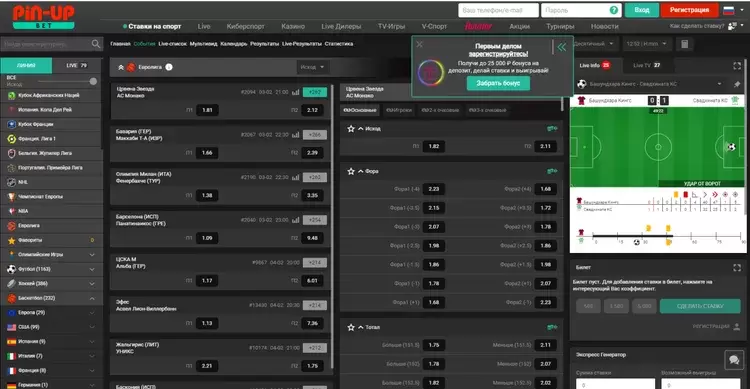Open the calculator icon near time format

pyautogui.click(x=684, y=44)
